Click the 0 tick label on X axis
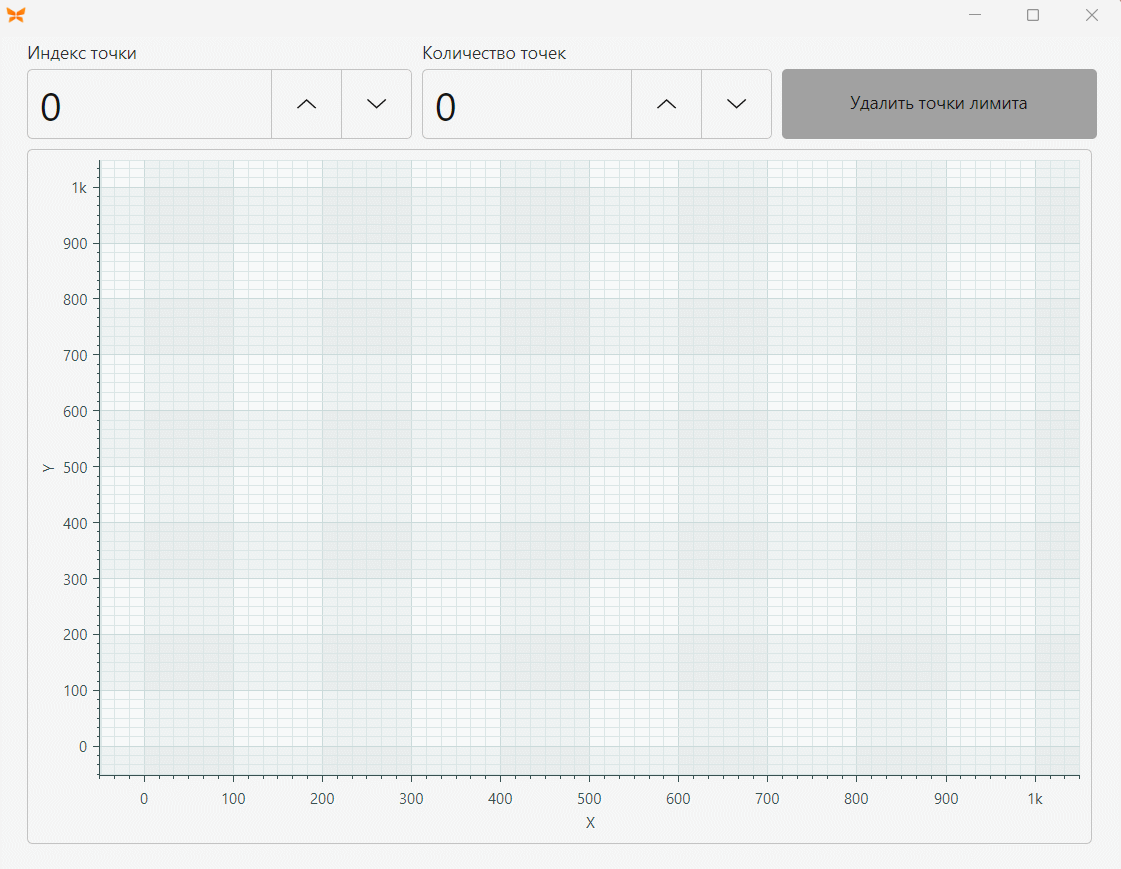This screenshot has height=869, width=1121. pos(144,798)
